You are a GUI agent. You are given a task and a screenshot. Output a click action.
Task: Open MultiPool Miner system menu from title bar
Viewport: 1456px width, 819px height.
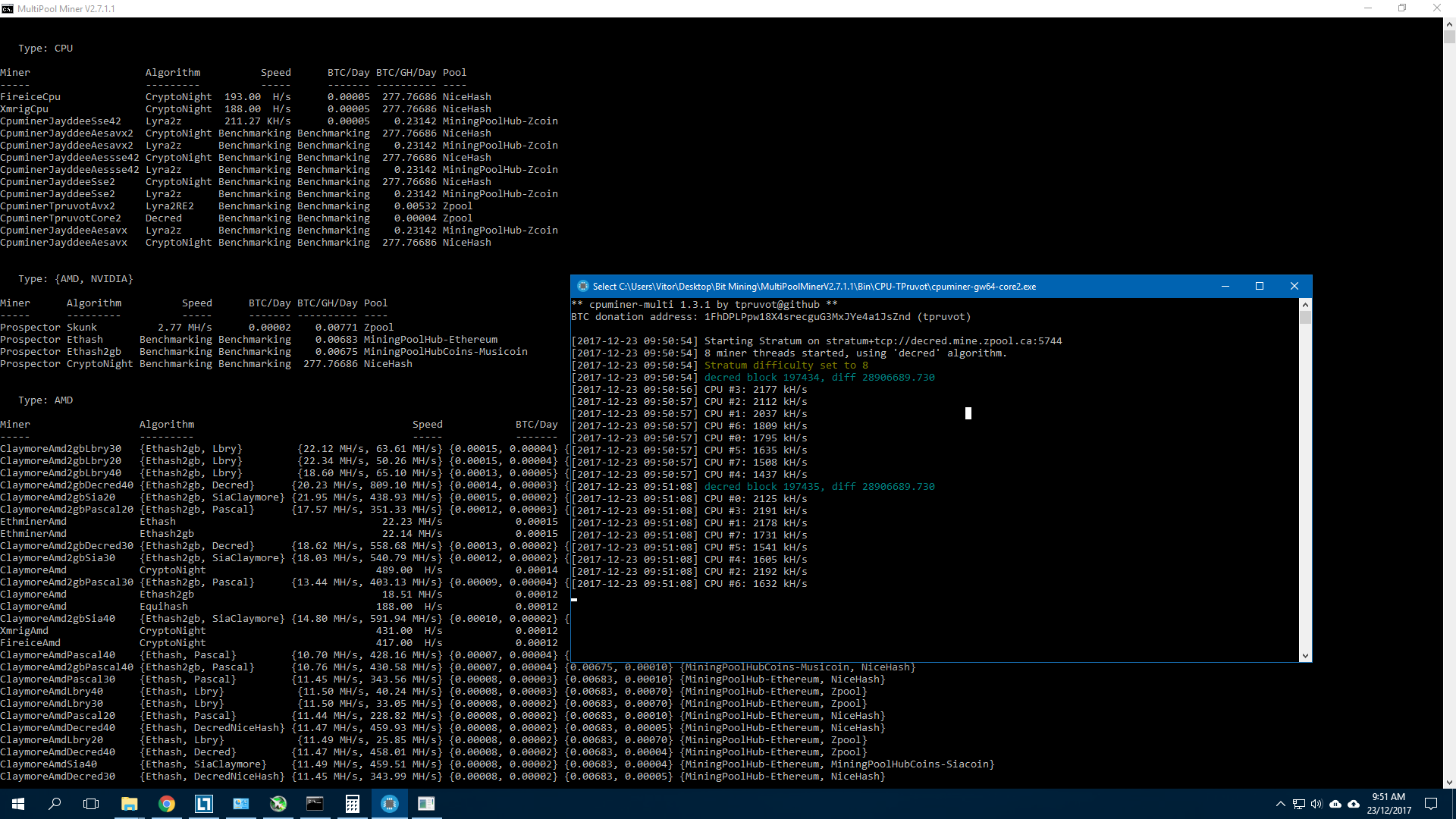(8, 8)
